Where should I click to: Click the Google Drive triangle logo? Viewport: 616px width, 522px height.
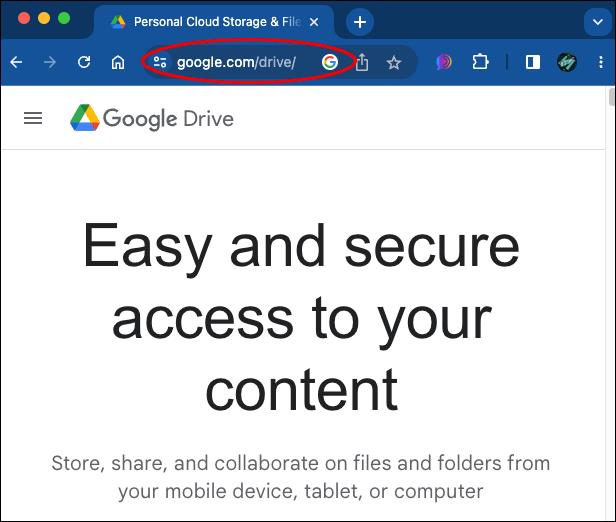coord(84,118)
